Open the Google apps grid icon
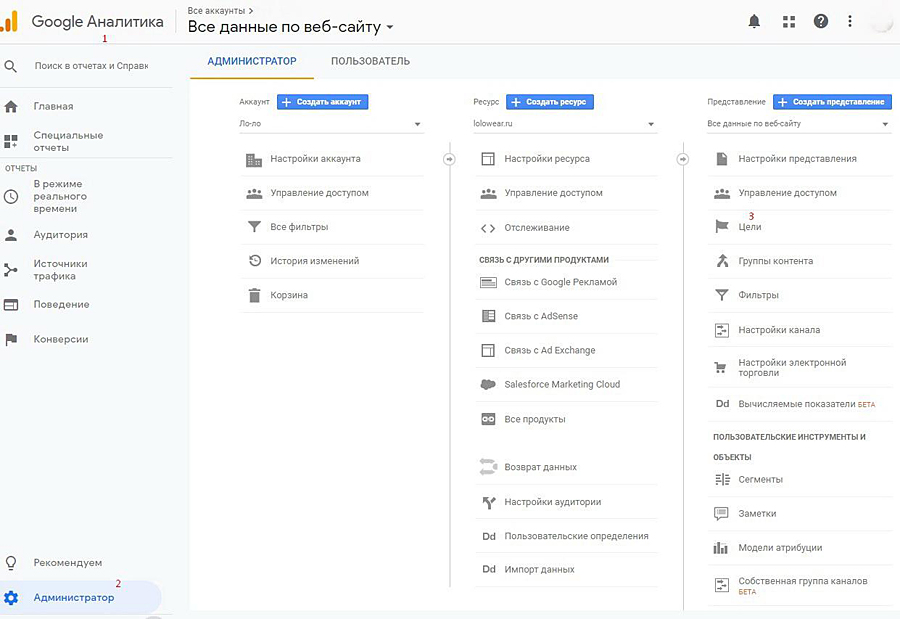The height and width of the screenshot is (619, 900). 788,21
